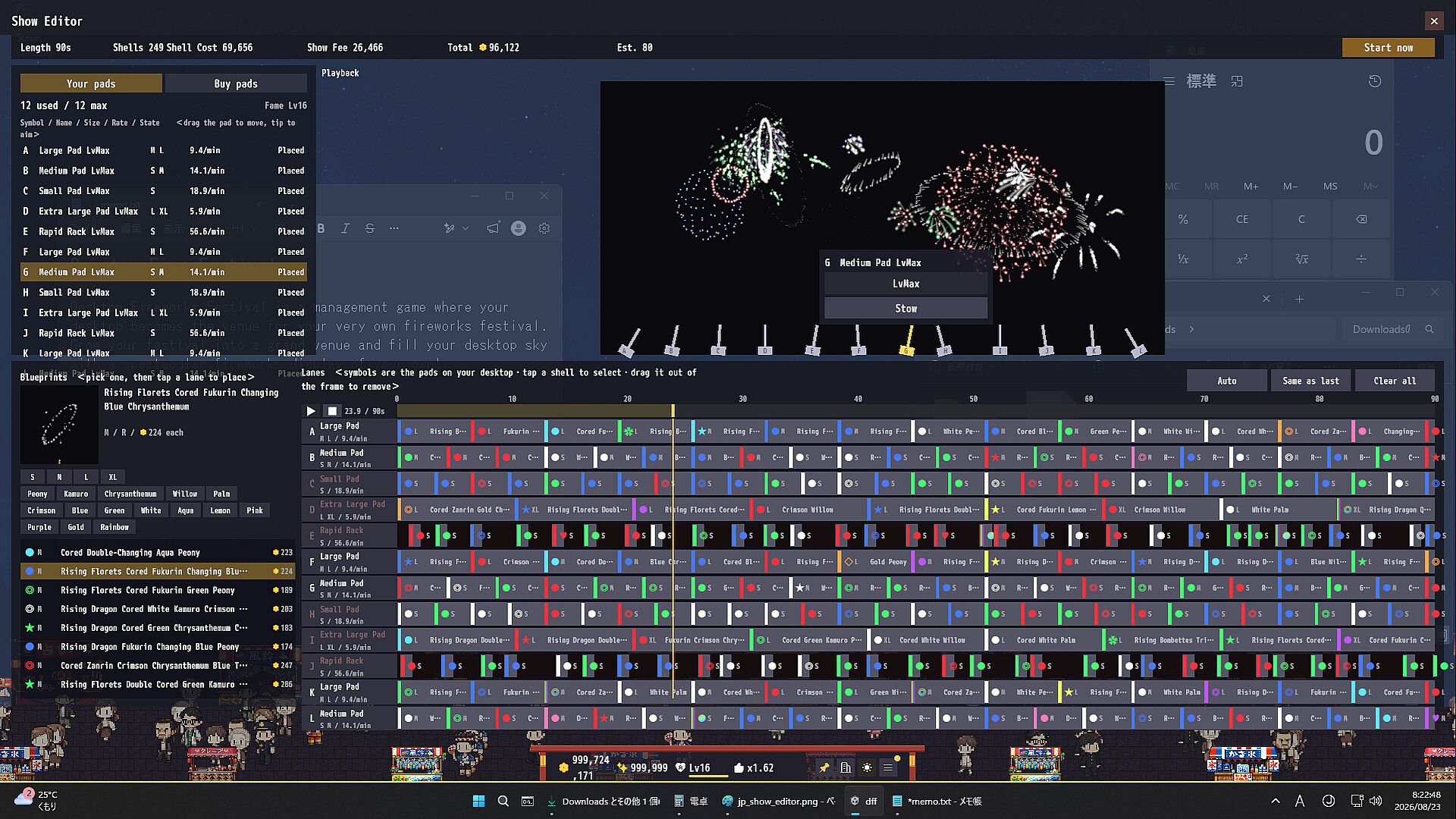Expand the File Explorer breadcrumb chevron
This screenshot has height=819, width=1456.
1191,329
